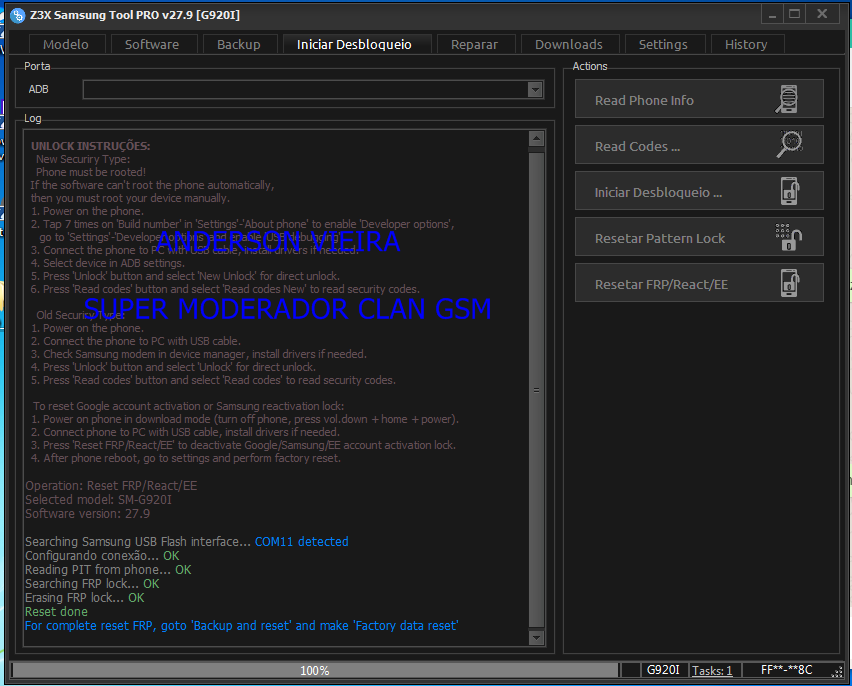Click 'Reading PIT from phone... OK' line
The image size is (852, 686).
click(x=108, y=570)
